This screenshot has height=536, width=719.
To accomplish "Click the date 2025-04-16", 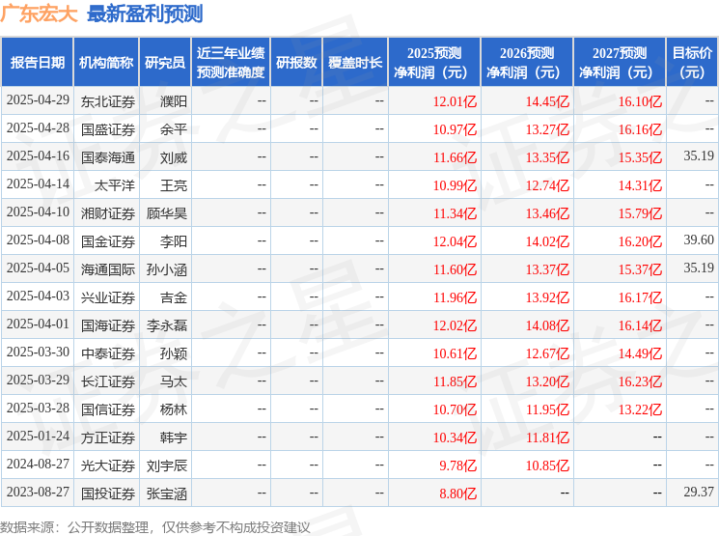I will 38,156.
